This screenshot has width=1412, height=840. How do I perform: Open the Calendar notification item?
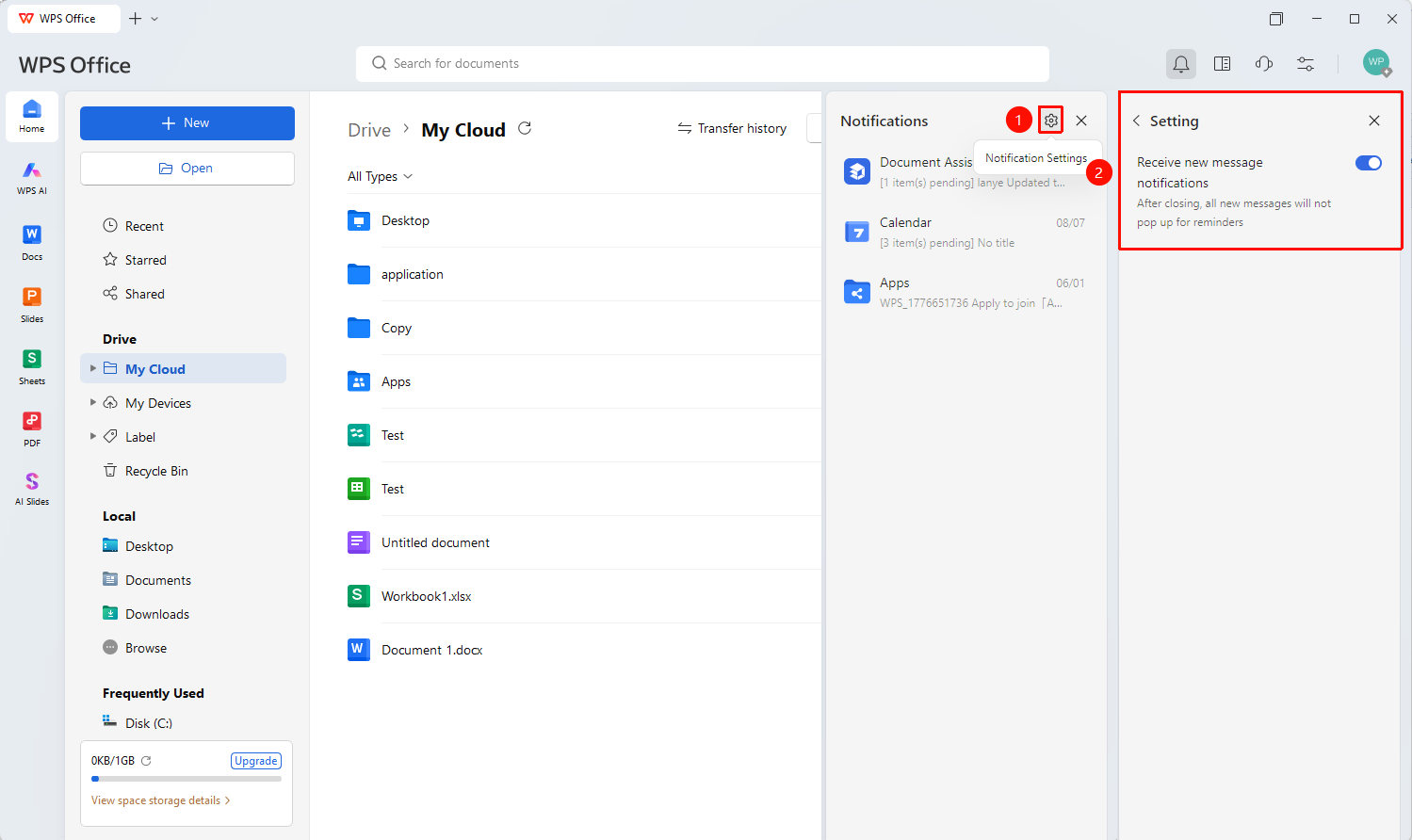966,233
